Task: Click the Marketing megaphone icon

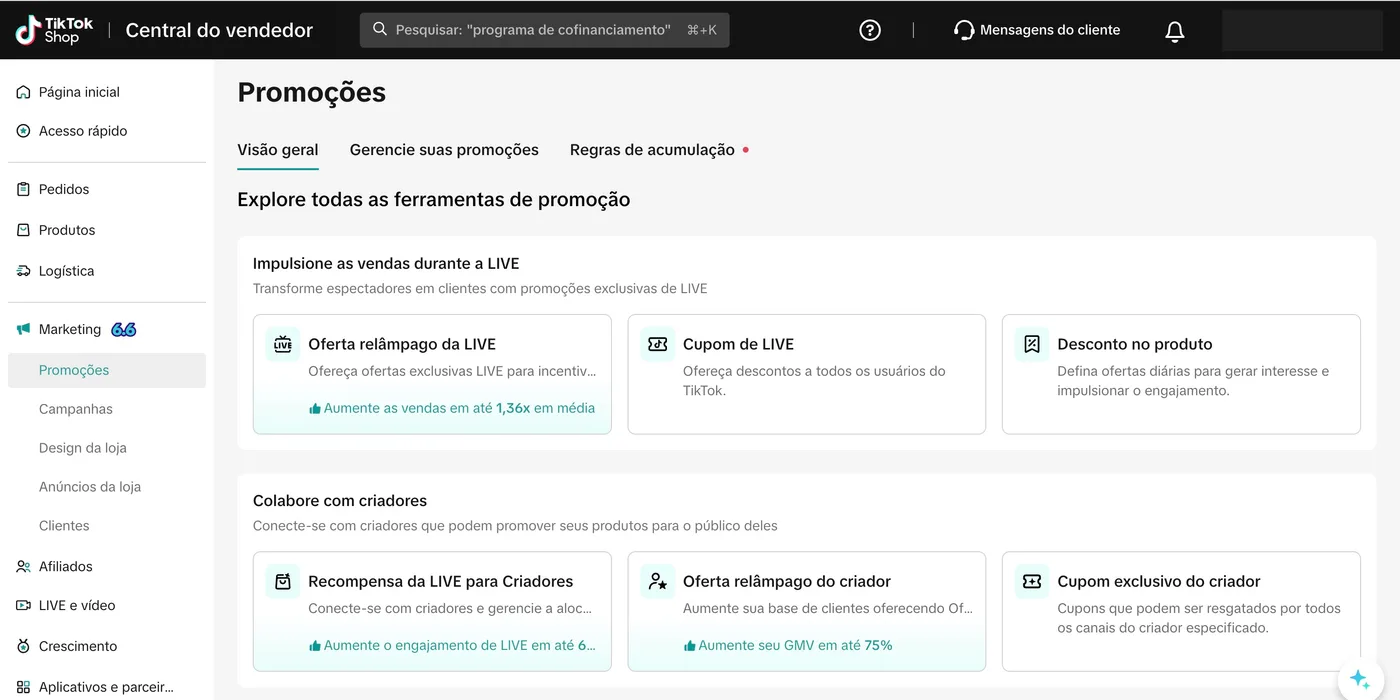Action: (23, 329)
